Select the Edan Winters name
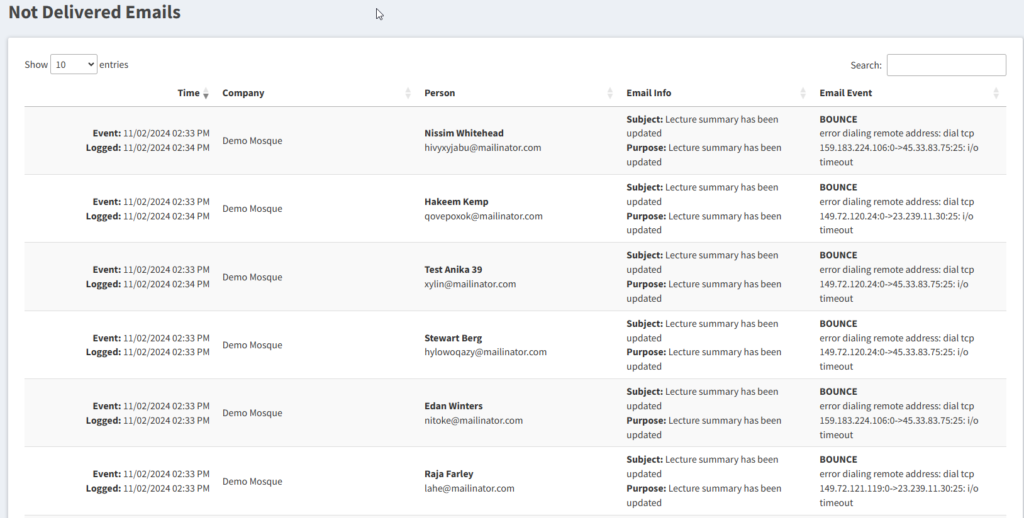The image size is (1024, 518). (453, 406)
